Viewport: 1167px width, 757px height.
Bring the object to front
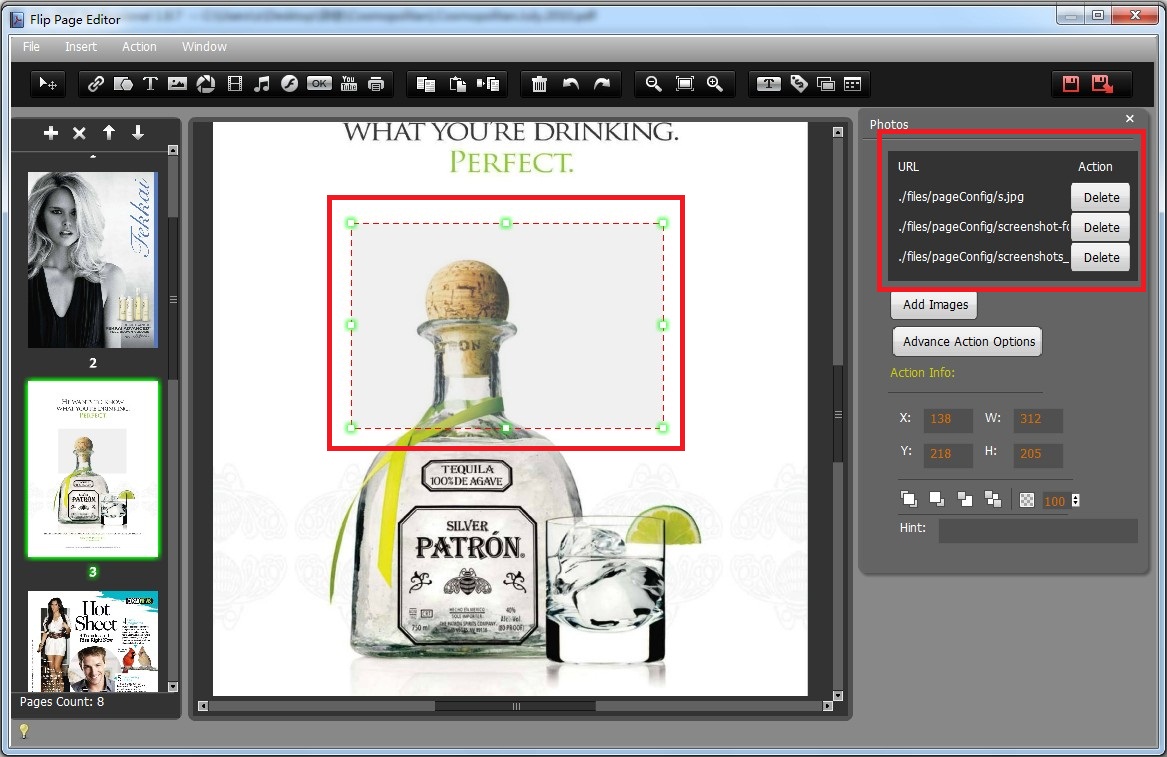tap(909, 499)
